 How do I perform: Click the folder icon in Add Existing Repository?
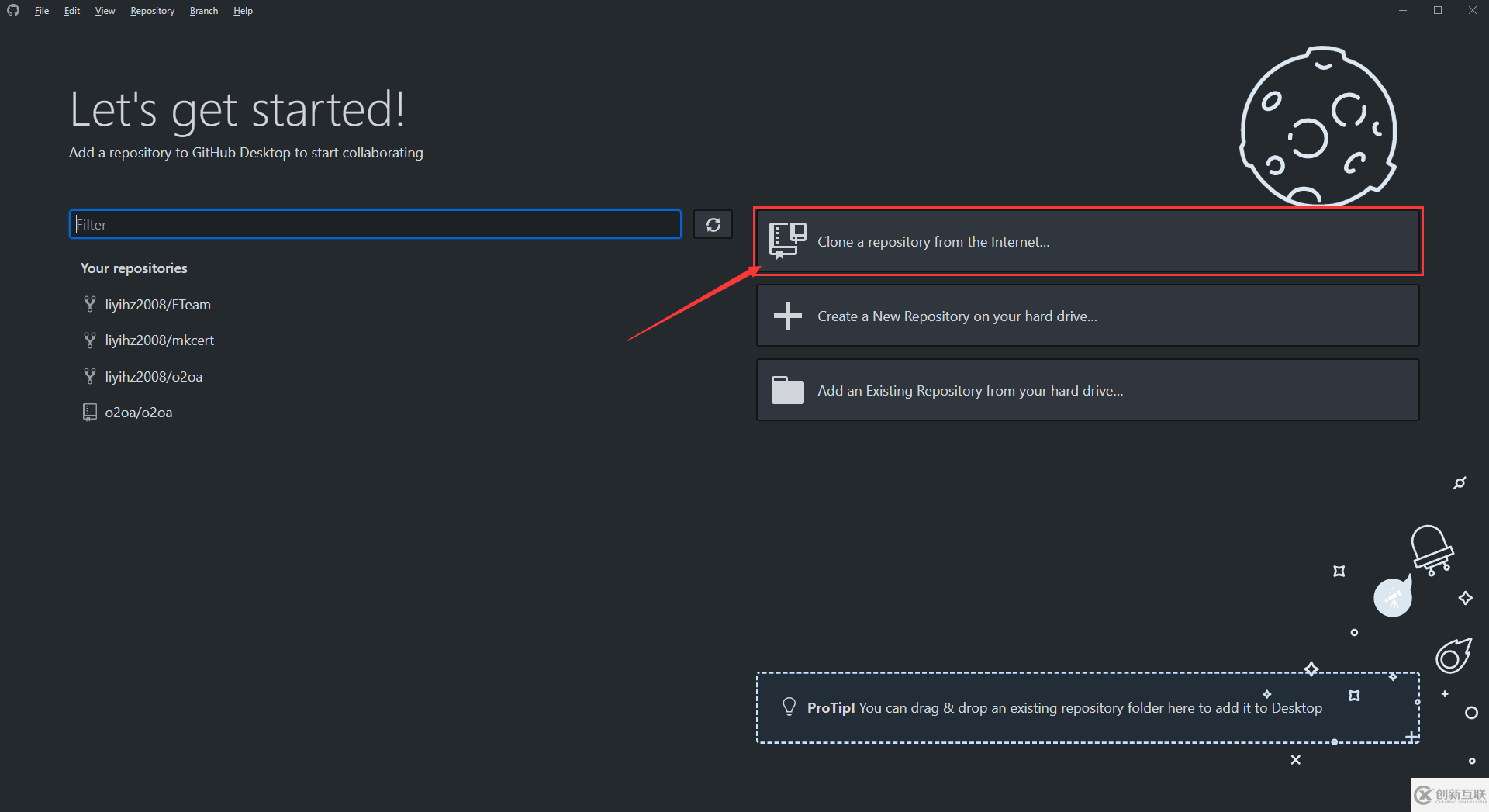tap(788, 390)
